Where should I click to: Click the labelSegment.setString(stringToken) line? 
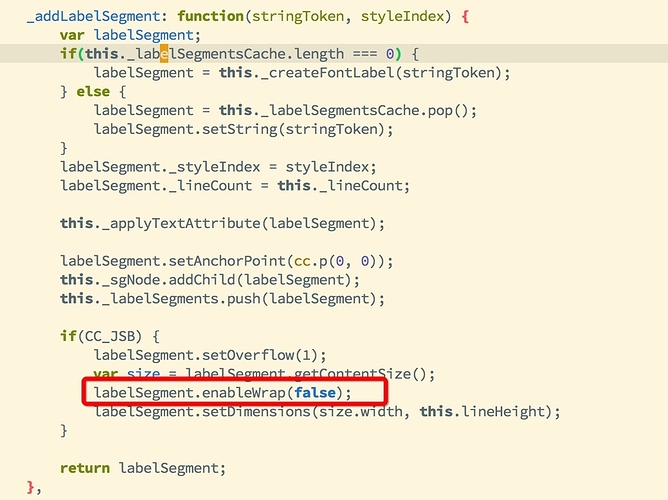click(243, 129)
